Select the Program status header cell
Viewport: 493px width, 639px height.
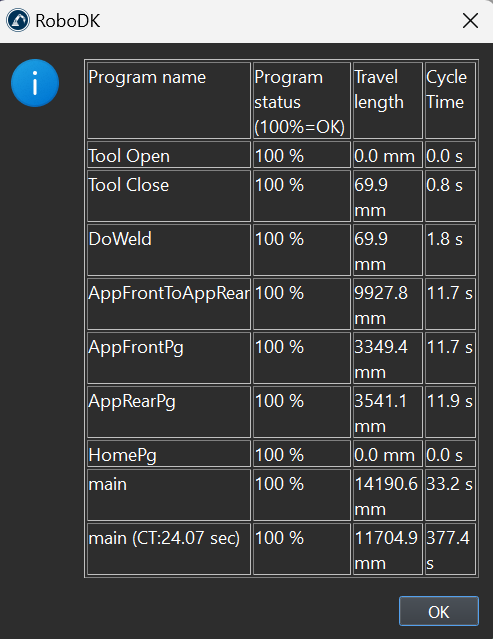(302, 100)
